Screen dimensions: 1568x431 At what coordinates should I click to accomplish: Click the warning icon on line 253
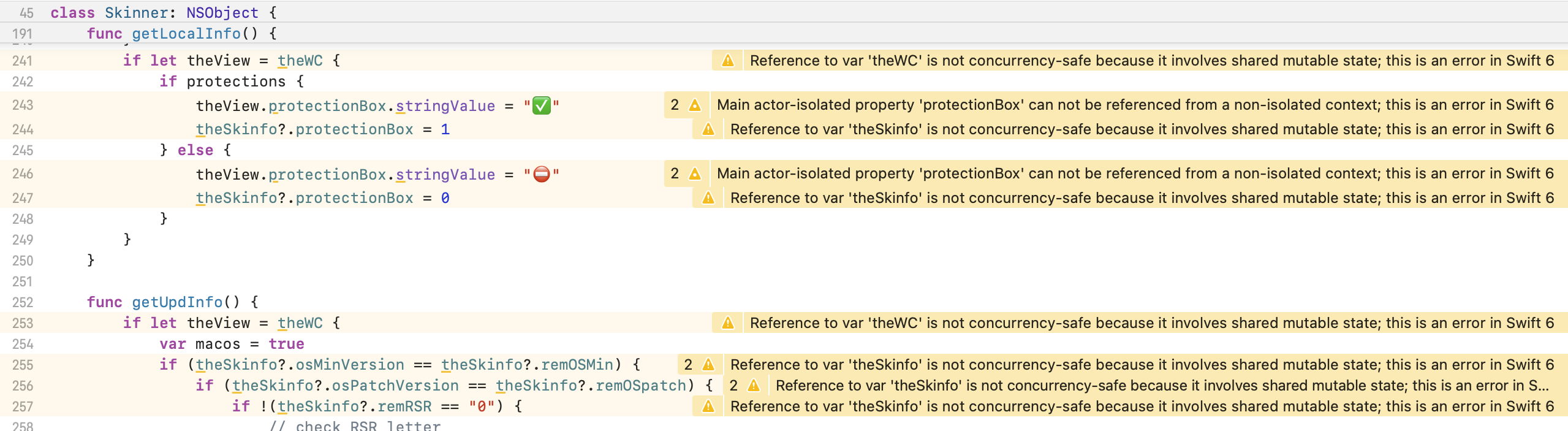click(727, 323)
